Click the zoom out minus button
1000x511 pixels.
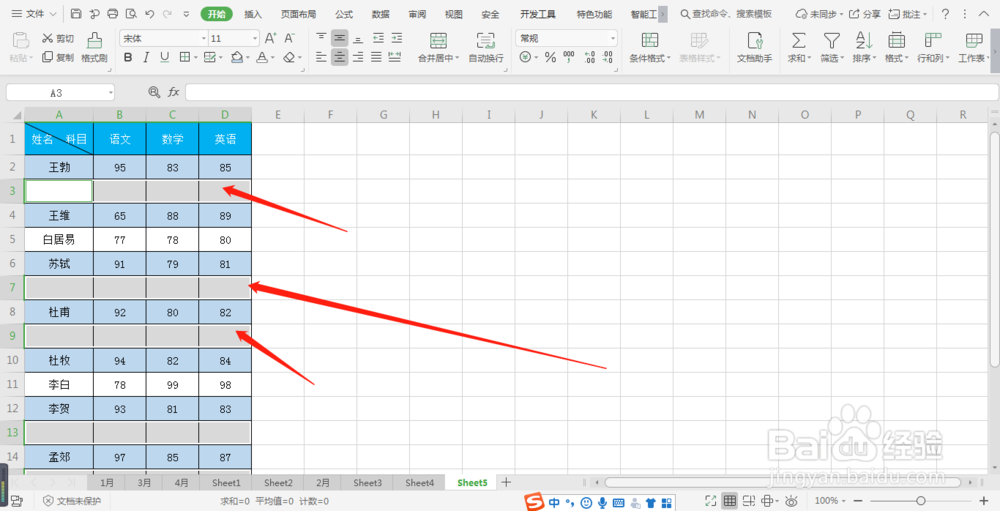click(x=858, y=501)
